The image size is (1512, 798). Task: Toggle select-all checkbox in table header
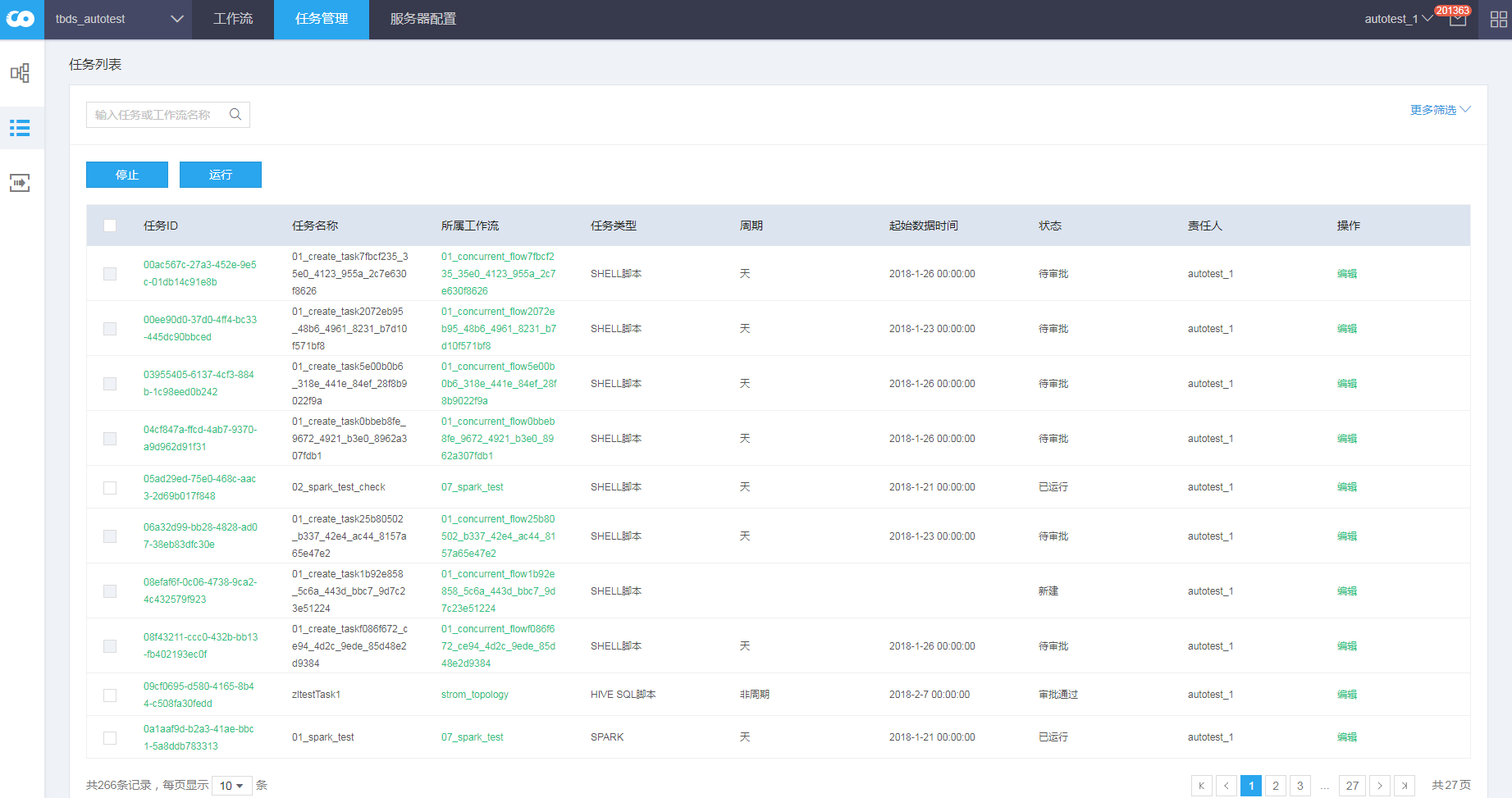tap(110, 226)
